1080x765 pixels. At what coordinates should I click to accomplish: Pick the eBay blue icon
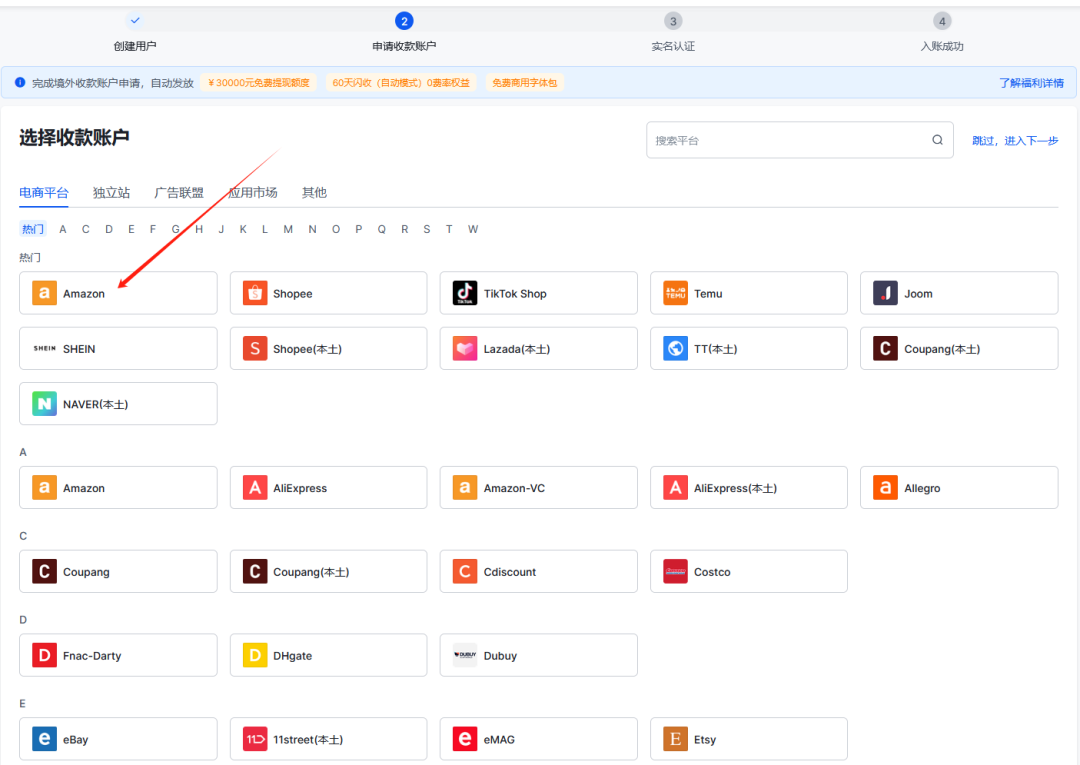pos(44,739)
